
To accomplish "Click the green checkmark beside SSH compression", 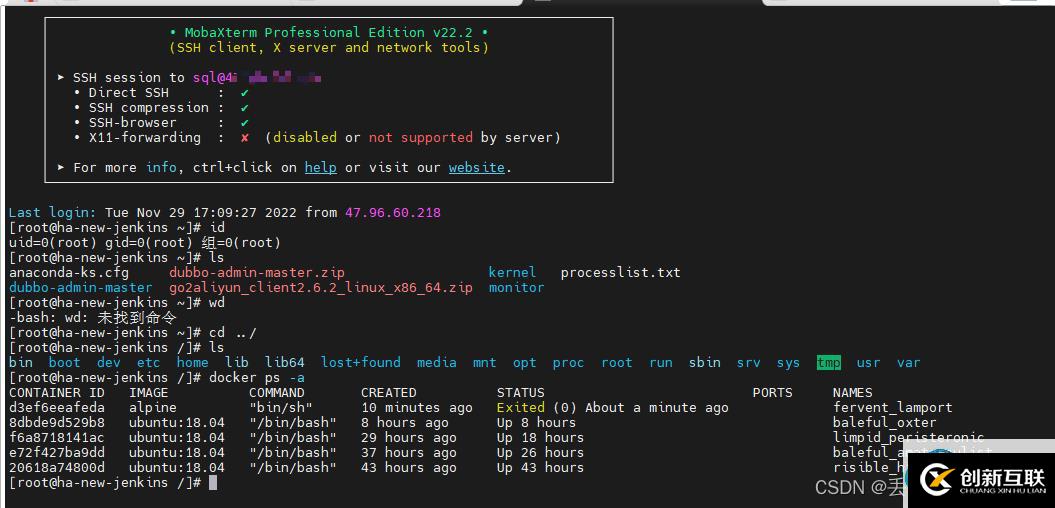I will pyautogui.click(x=245, y=108).
